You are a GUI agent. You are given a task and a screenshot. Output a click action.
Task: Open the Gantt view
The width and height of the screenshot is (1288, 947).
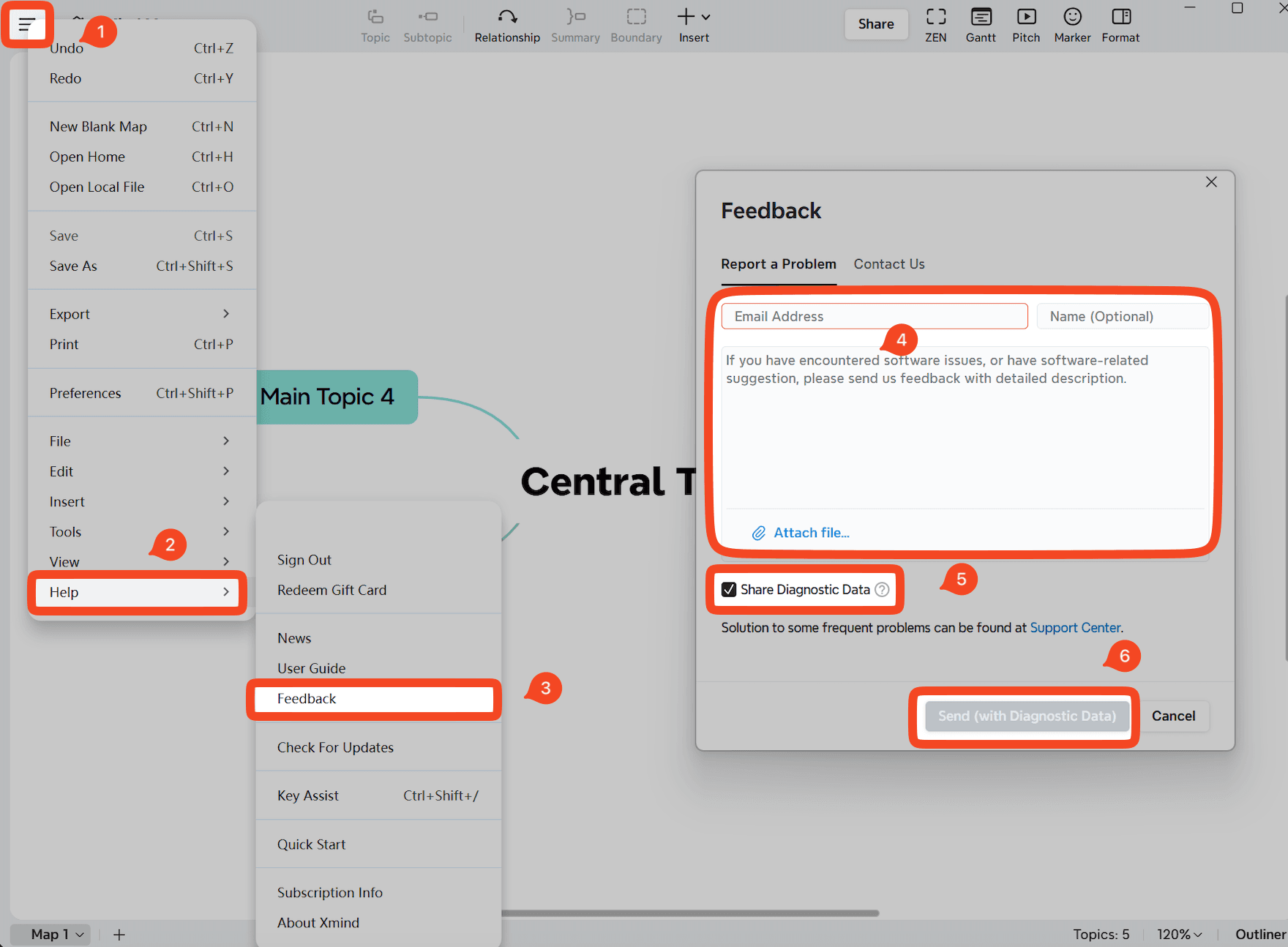tap(981, 26)
